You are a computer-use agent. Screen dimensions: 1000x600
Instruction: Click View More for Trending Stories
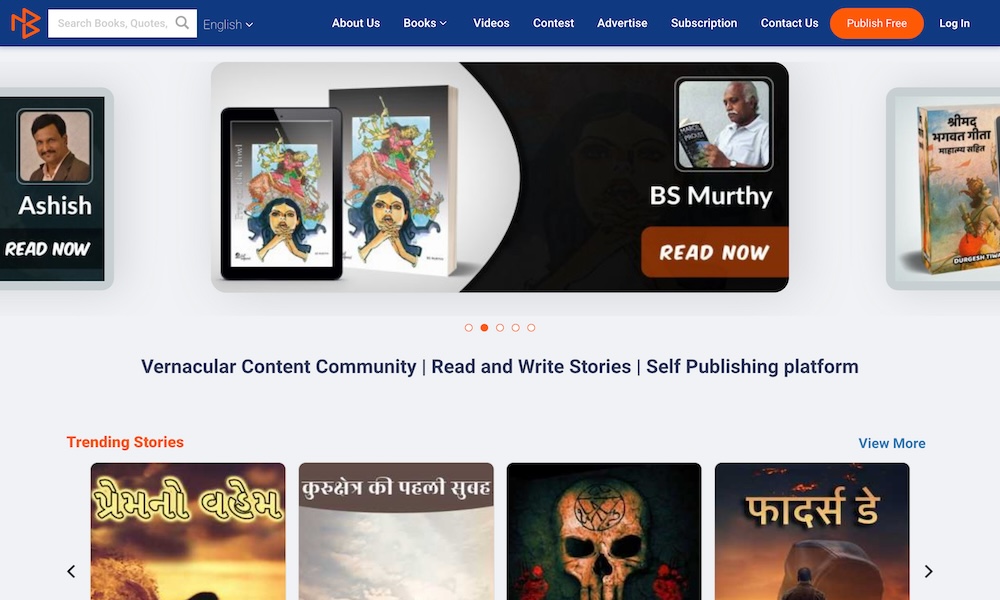892,443
